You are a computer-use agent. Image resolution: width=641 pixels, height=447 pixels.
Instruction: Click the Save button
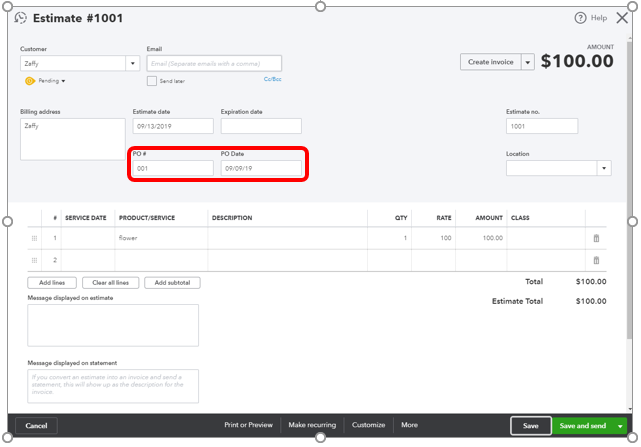click(x=531, y=426)
